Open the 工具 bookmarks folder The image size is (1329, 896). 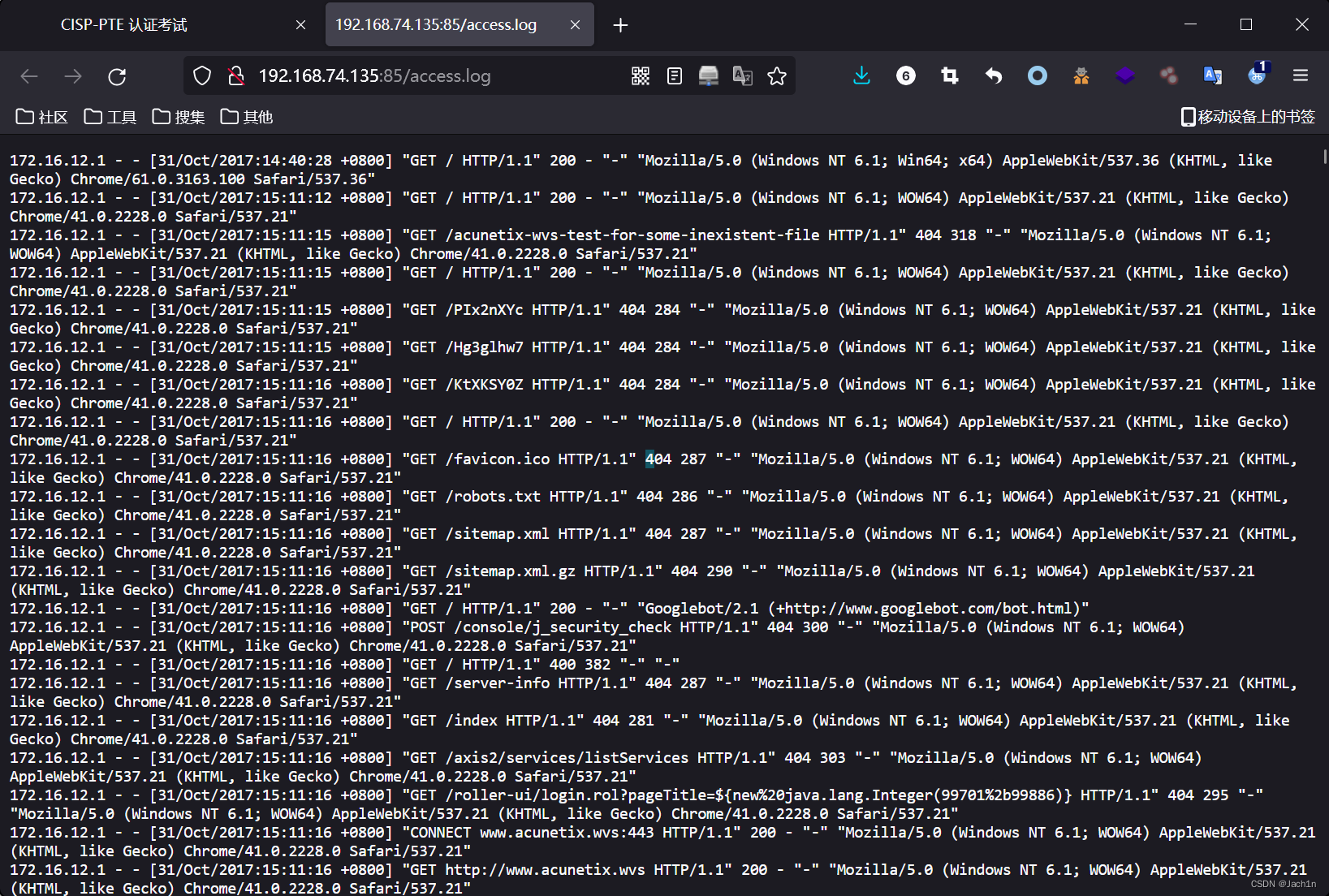110,117
